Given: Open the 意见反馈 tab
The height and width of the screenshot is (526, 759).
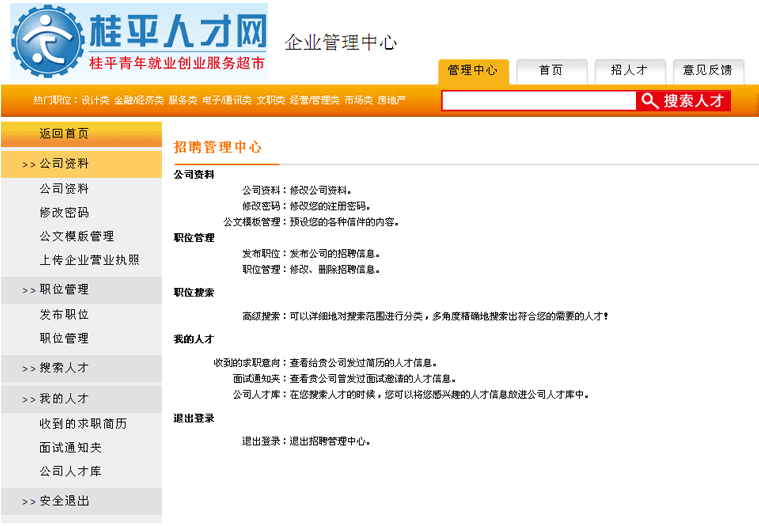Looking at the screenshot, I should point(707,70).
